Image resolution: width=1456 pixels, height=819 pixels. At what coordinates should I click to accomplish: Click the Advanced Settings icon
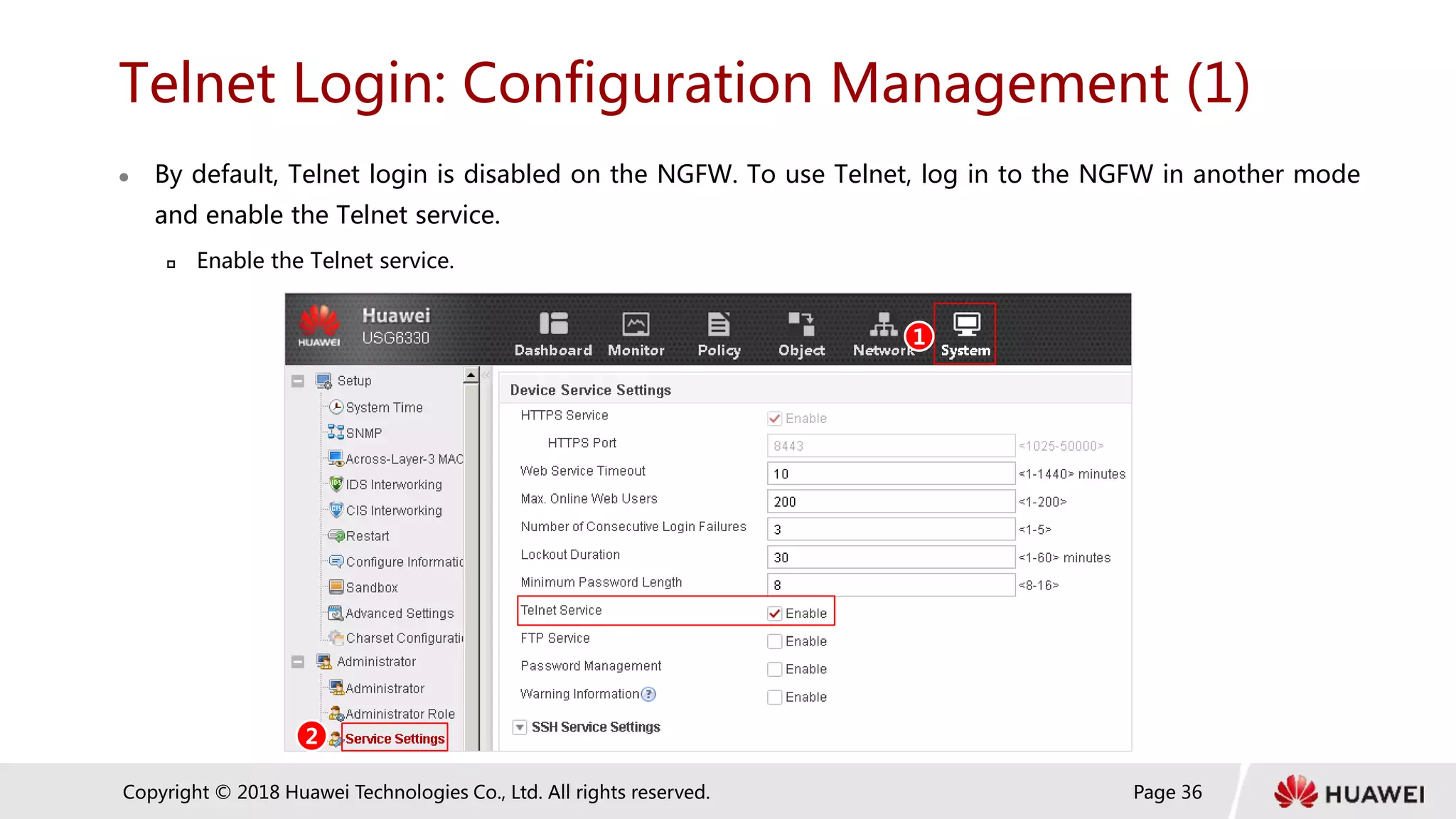point(336,612)
